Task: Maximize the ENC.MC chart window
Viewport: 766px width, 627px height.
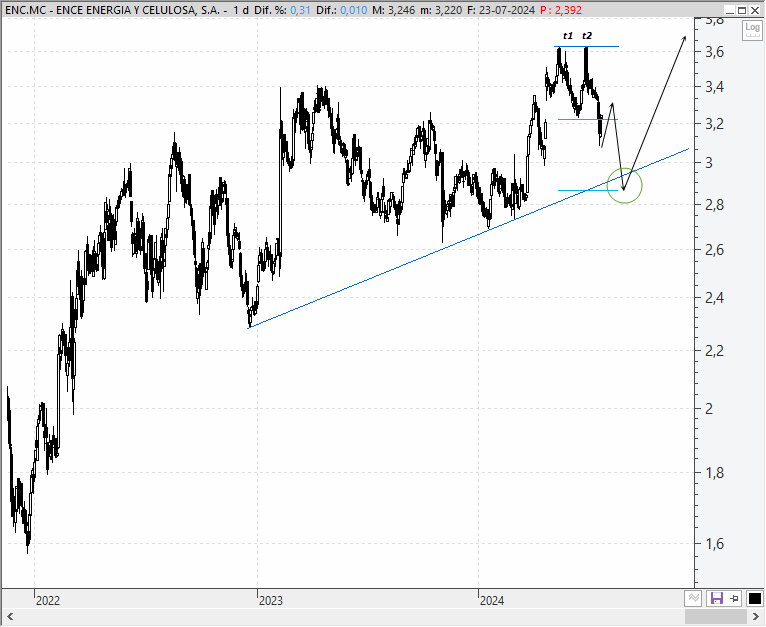Action: click(x=742, y=10)
